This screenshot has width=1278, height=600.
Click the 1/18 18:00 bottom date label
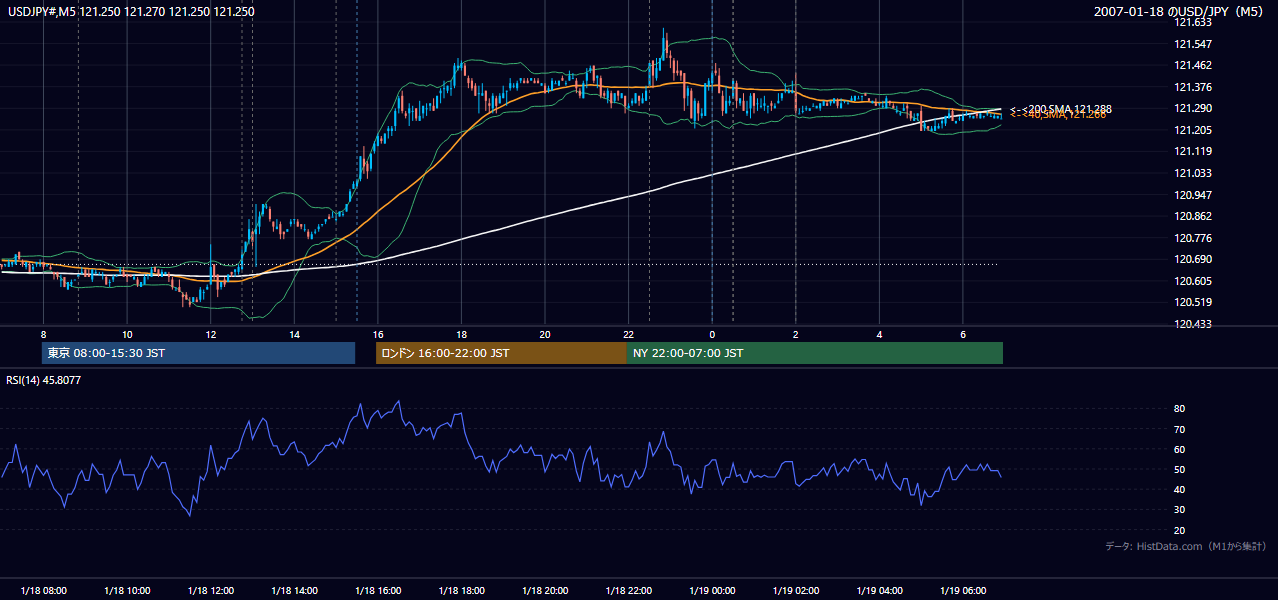click(461, 591)
